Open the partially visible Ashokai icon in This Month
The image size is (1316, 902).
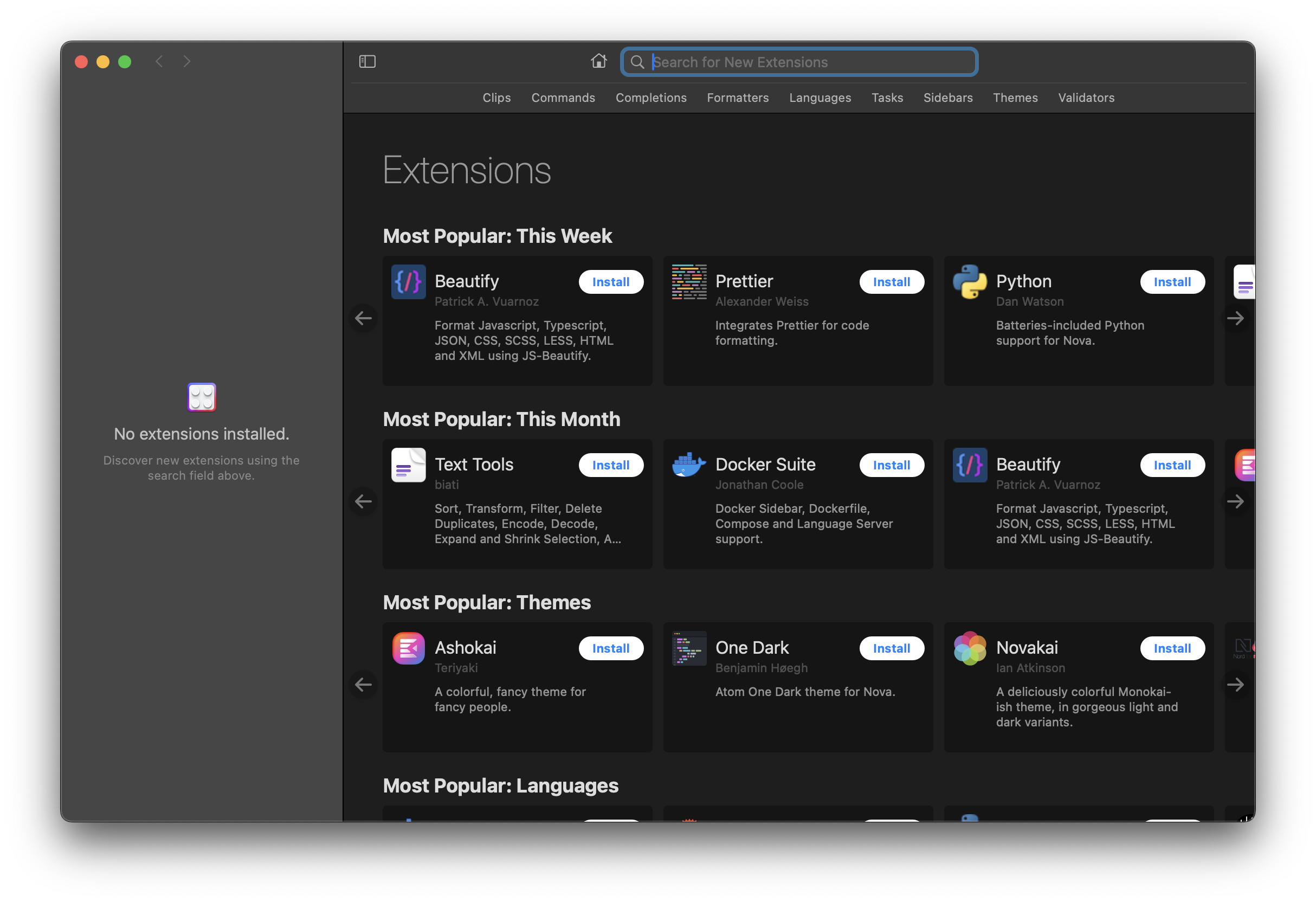point(1244,465)
